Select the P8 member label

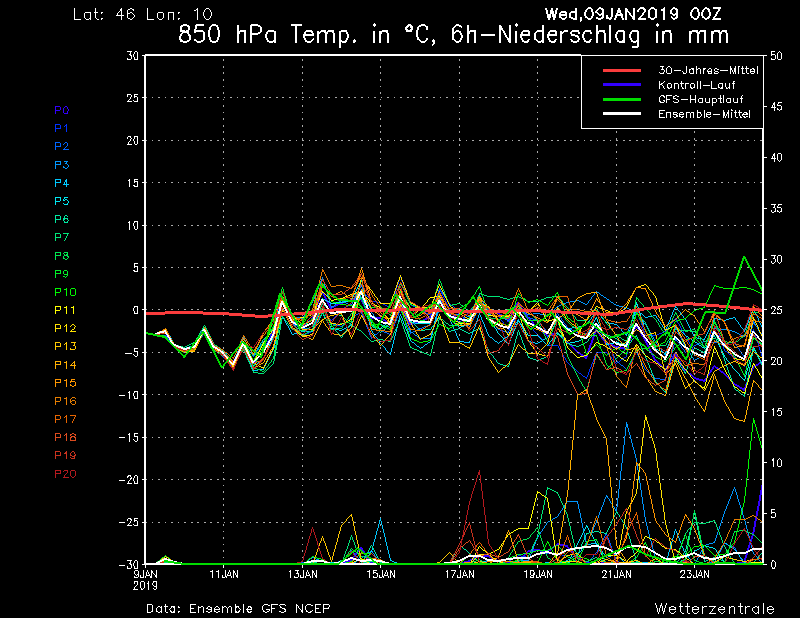(x=62, y=256)
